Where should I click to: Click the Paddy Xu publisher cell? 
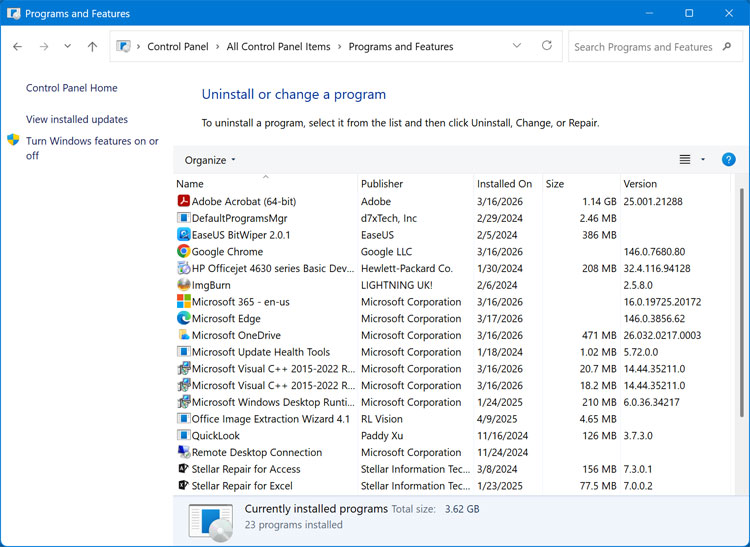[382, 436]
